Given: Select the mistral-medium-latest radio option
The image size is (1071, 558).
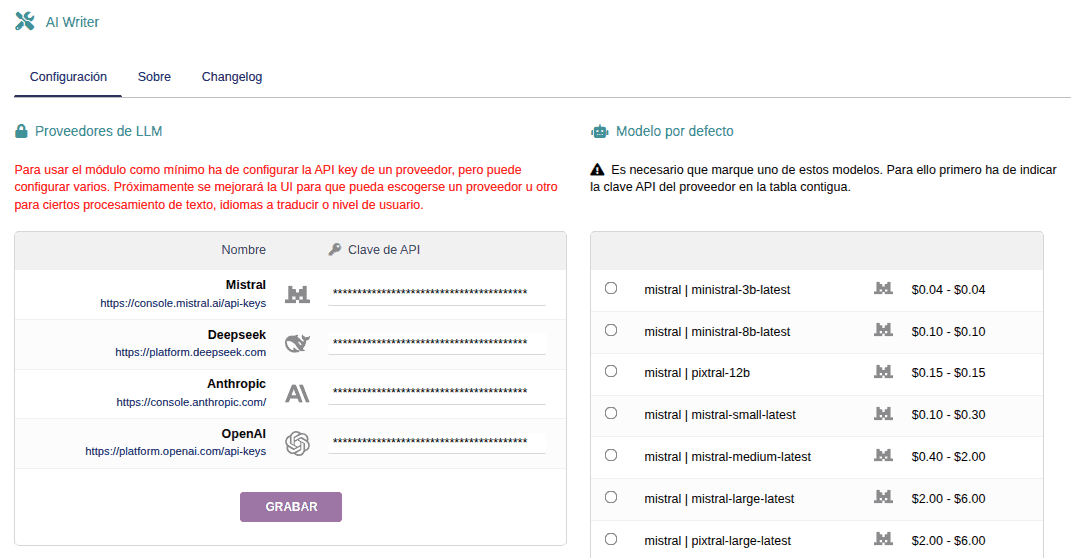Looking at the screenshot, I should 611,455.
